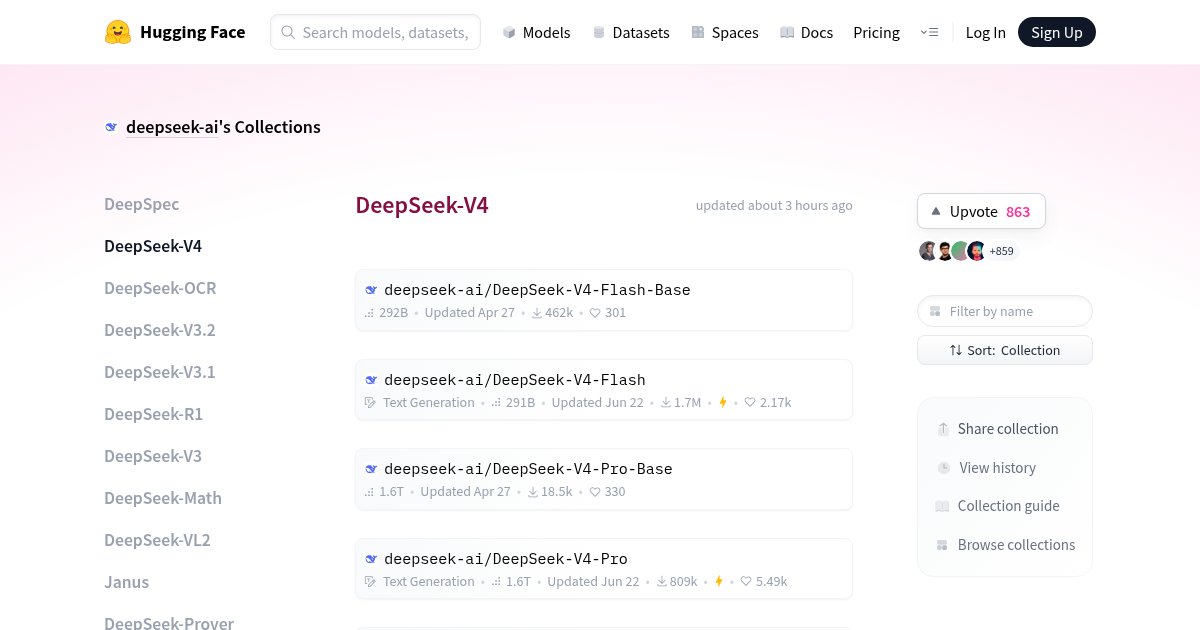Click the download icon showing 18.5k
The height and width of the screenshot is (630, 1200).
tap(533, 492)
